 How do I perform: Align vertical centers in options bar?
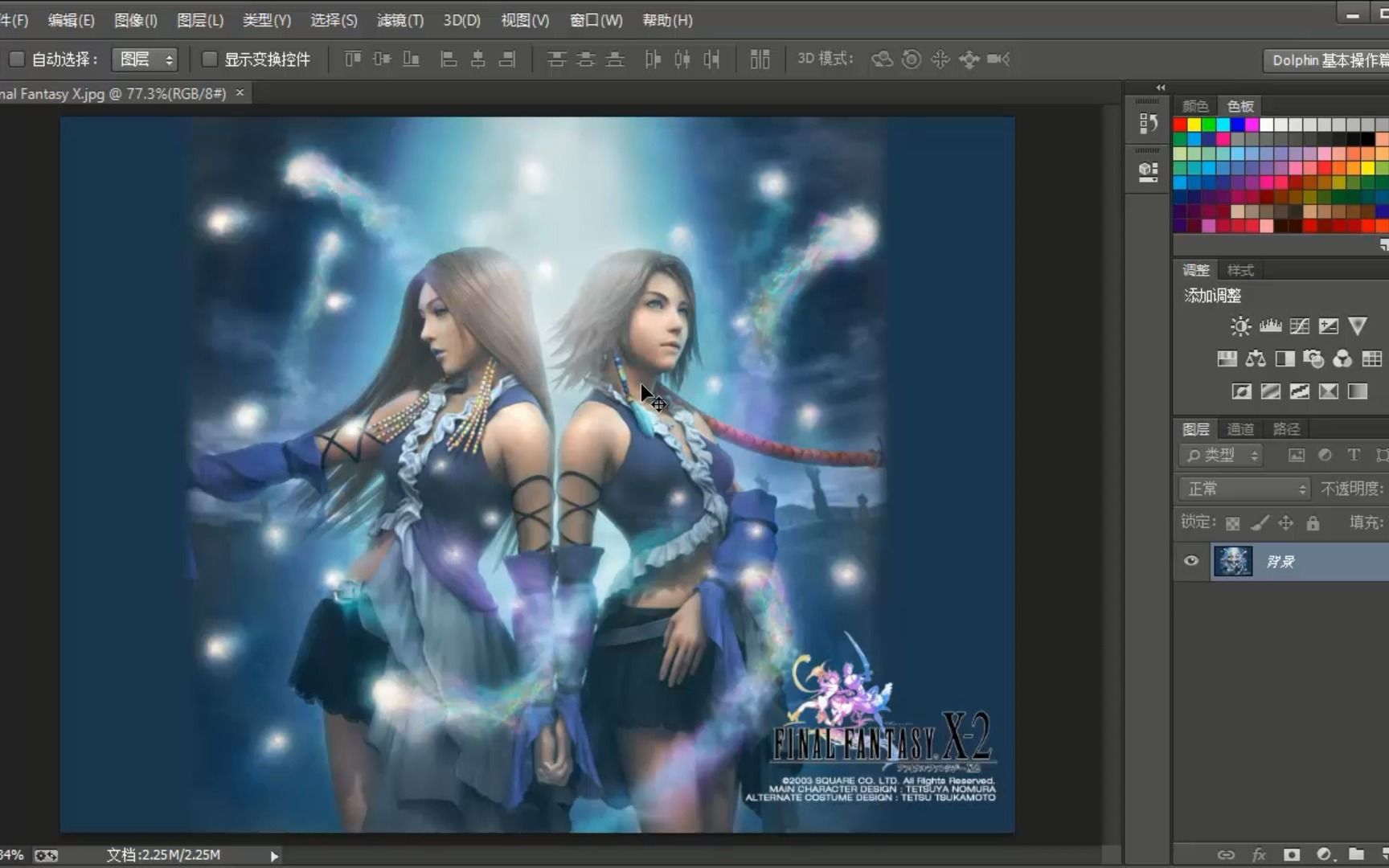382,59
